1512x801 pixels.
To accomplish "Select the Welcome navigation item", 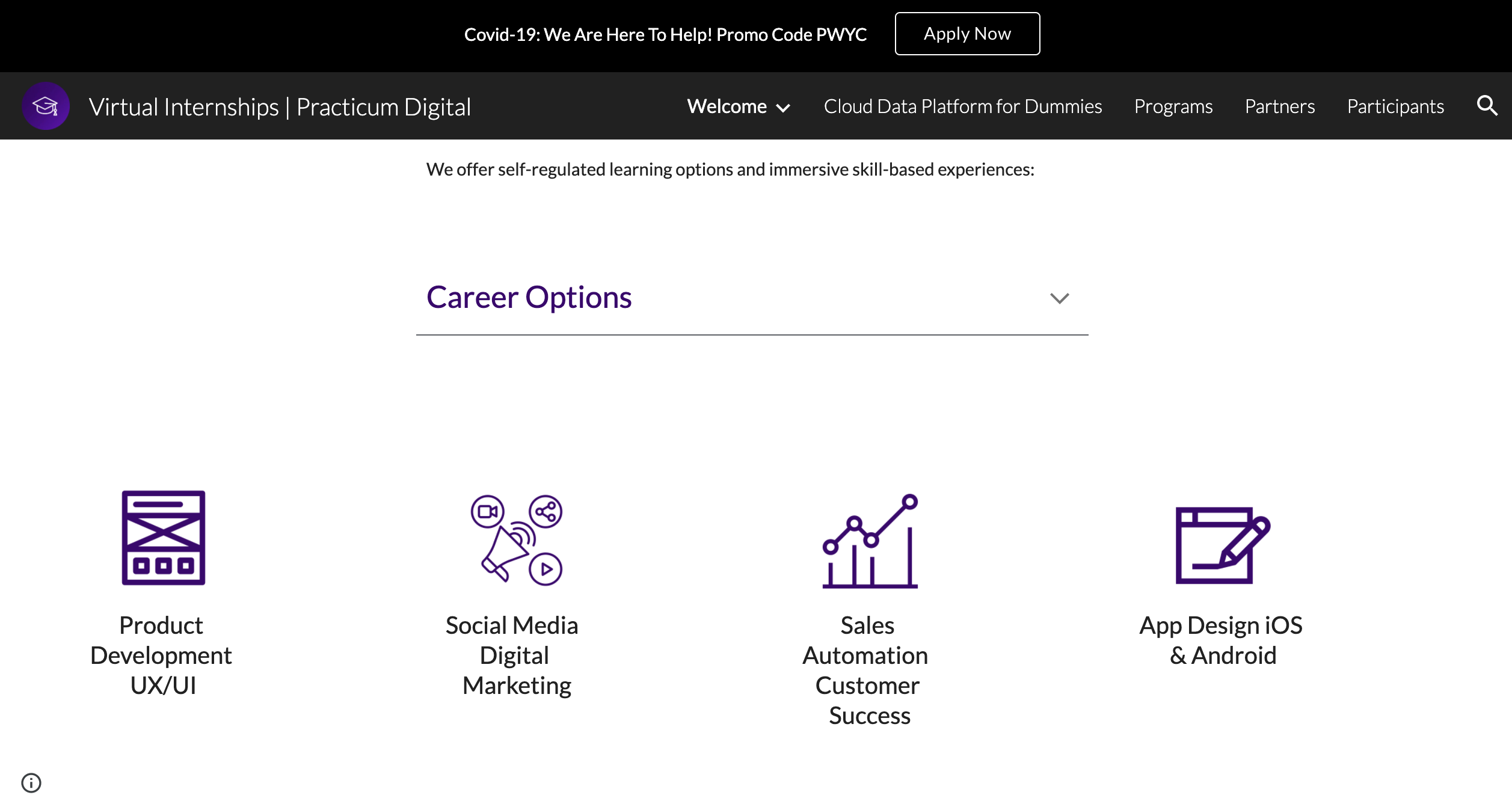I will [727, 106].
